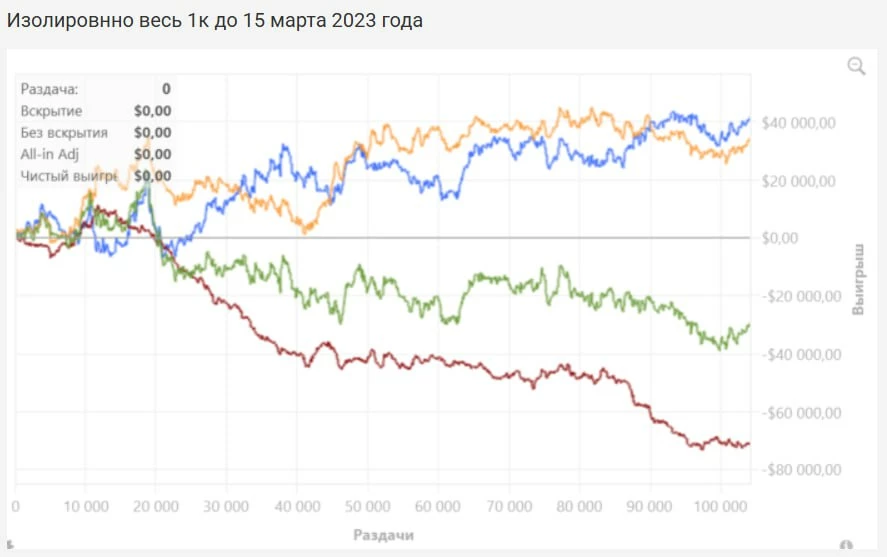The height and width of the screenshot is (557, 887).
Task: Click the chart title about 15 марта 2023
Action: click(x=215, y=21)
